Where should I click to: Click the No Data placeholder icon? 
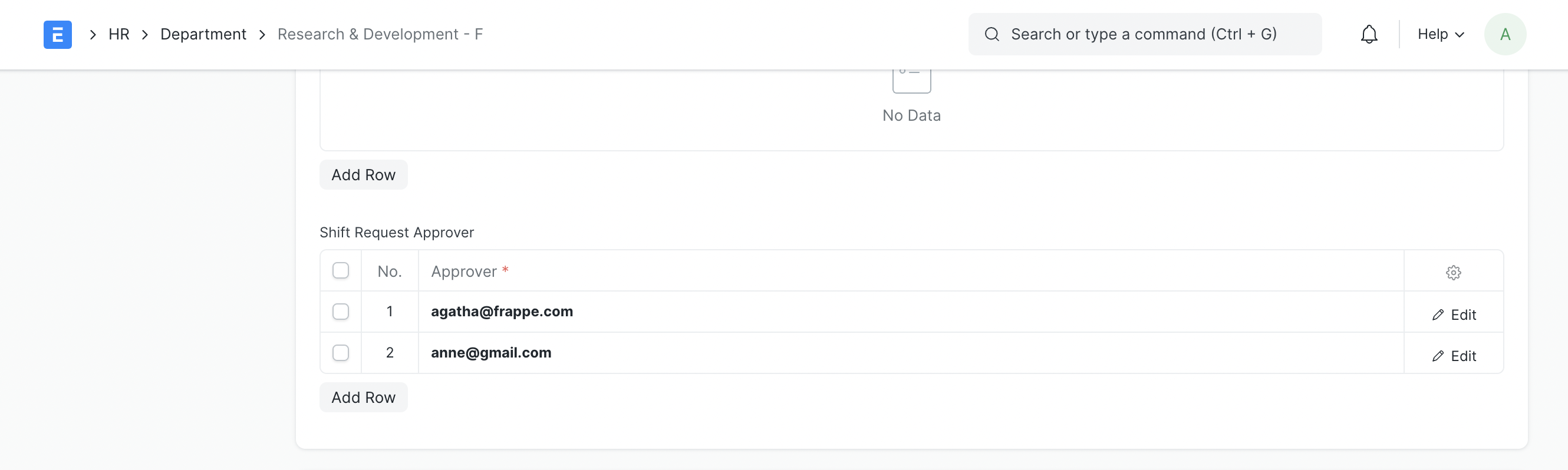911,80
